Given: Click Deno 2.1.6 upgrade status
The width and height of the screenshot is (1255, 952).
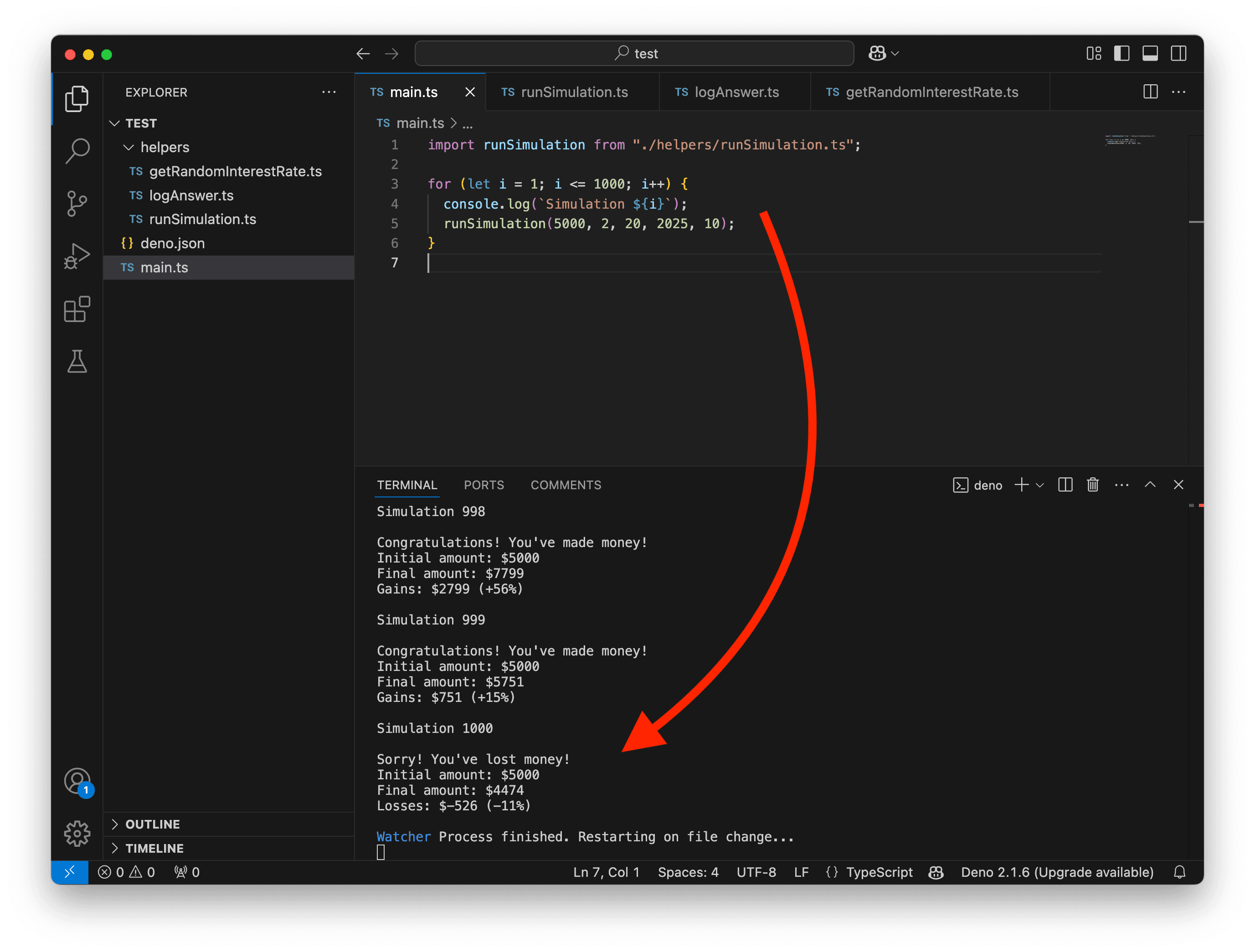Looking at the screenshot, I should point(1057,872).
